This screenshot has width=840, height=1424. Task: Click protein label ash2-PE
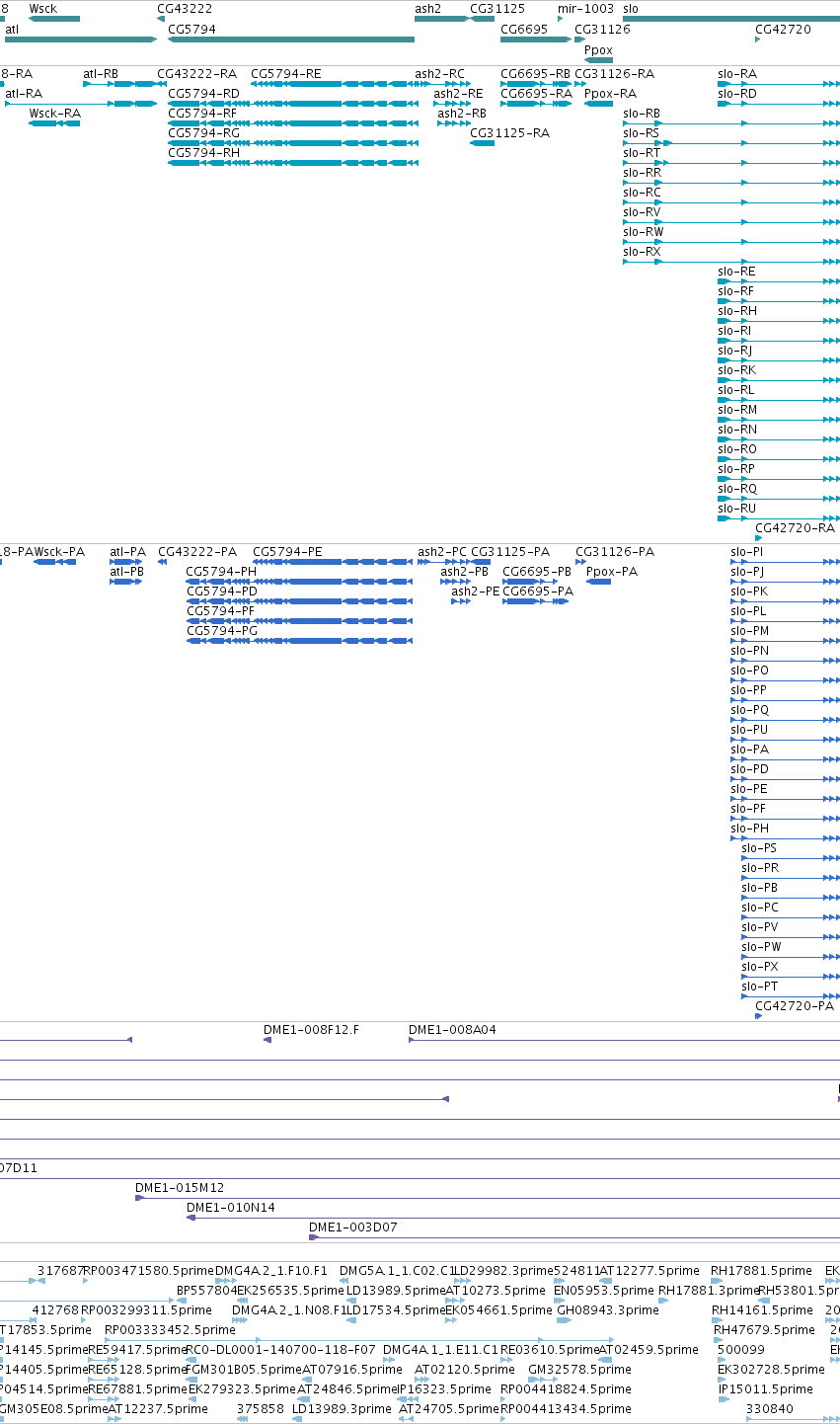(476, 592)
